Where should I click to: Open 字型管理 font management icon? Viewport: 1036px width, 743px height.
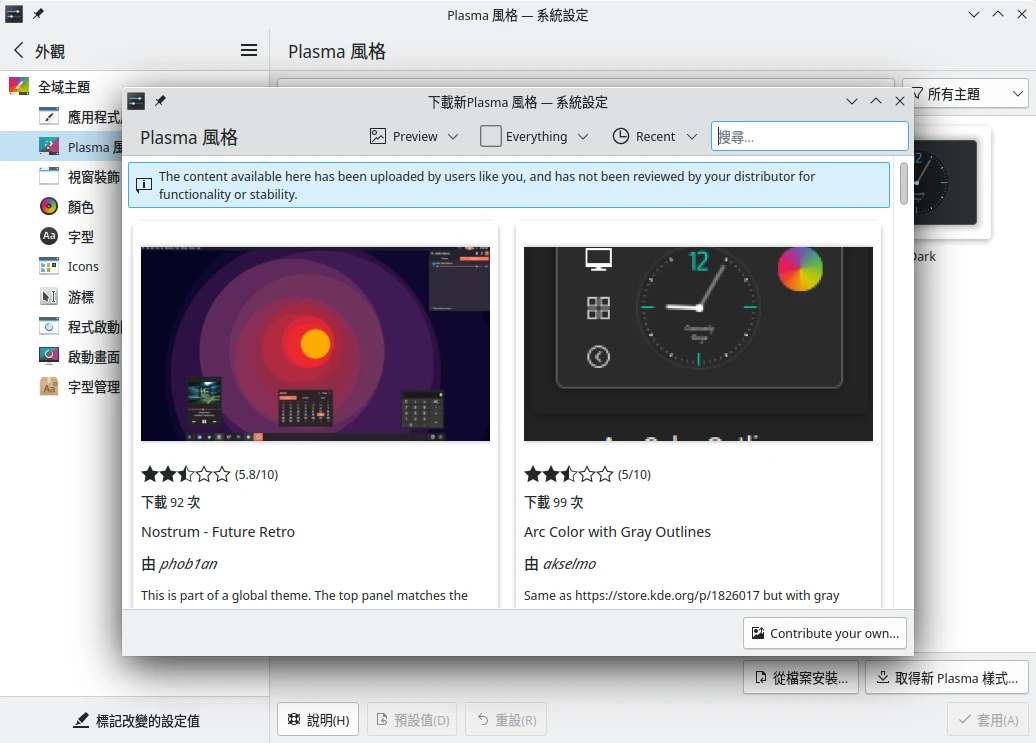tap(49, 386)
